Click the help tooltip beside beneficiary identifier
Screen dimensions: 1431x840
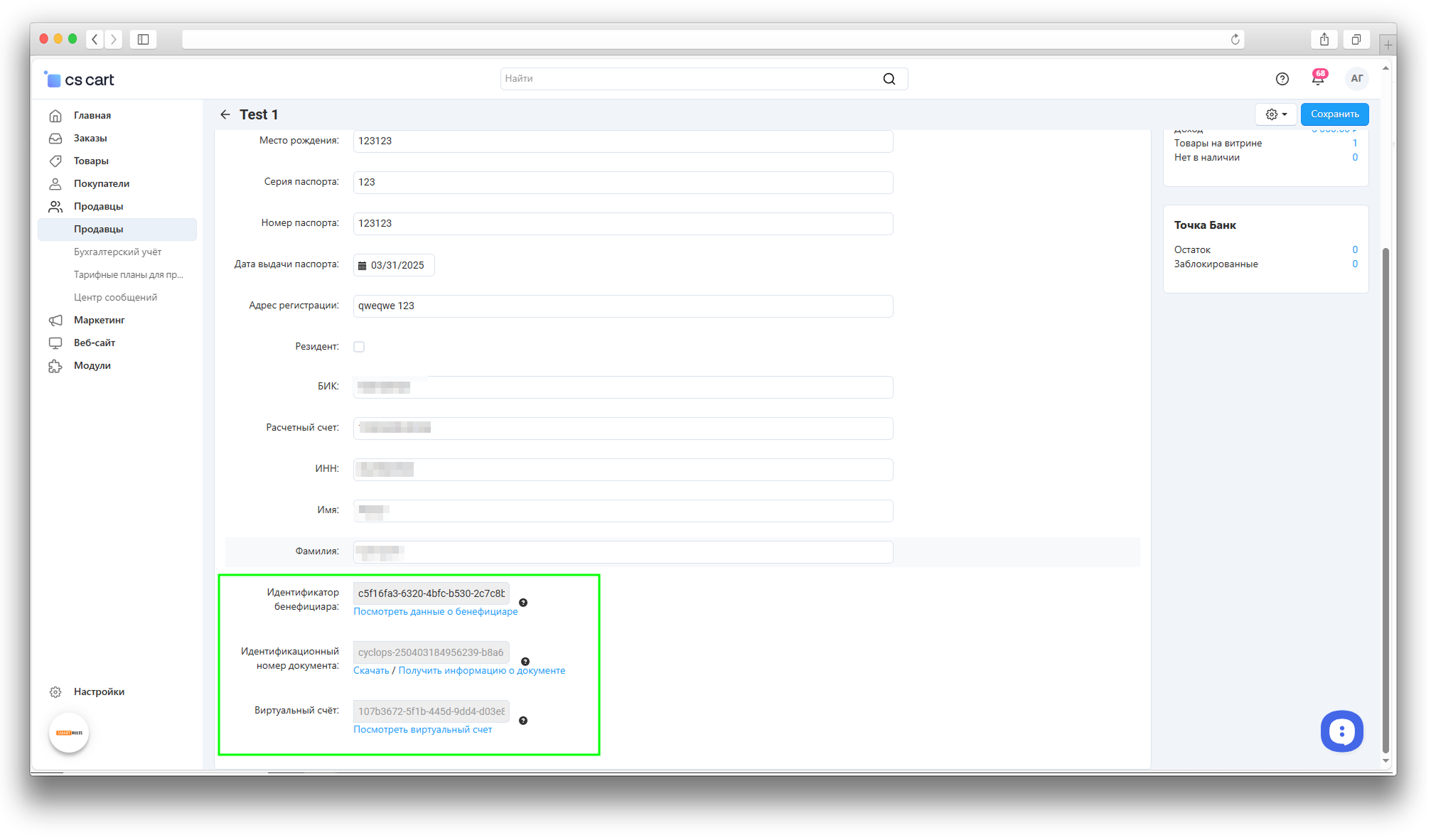[523, 603]
